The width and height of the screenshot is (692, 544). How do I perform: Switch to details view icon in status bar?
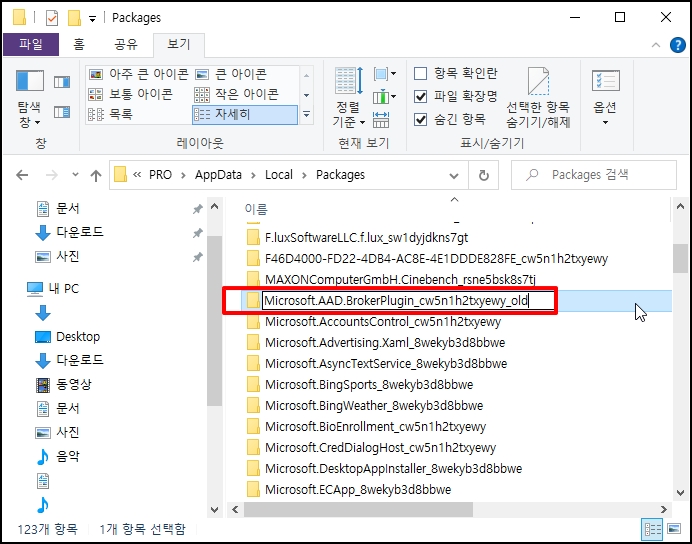(653, 529)
